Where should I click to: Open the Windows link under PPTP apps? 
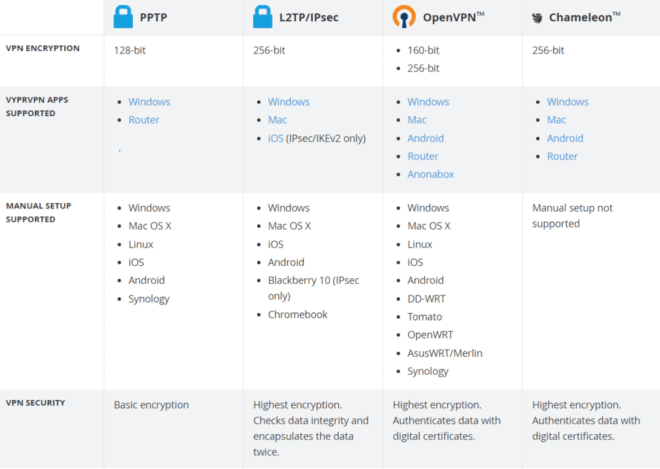pyautogui.click(x=149, y=102)
